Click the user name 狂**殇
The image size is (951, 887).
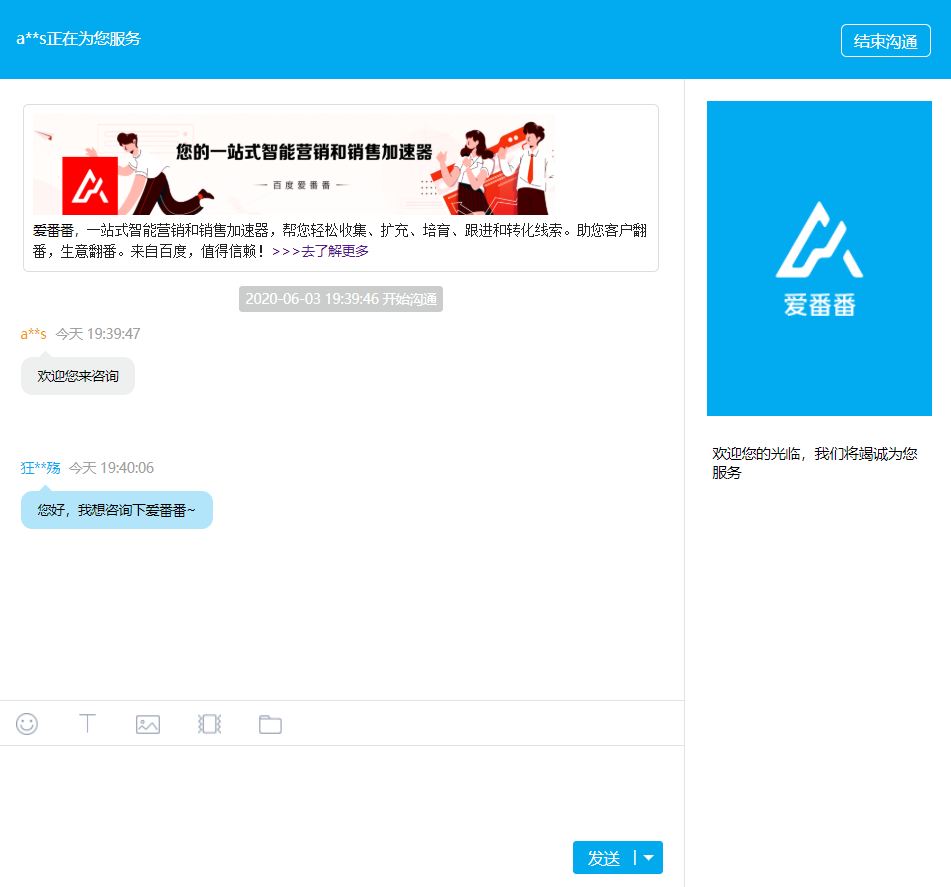tap(41, 468)
